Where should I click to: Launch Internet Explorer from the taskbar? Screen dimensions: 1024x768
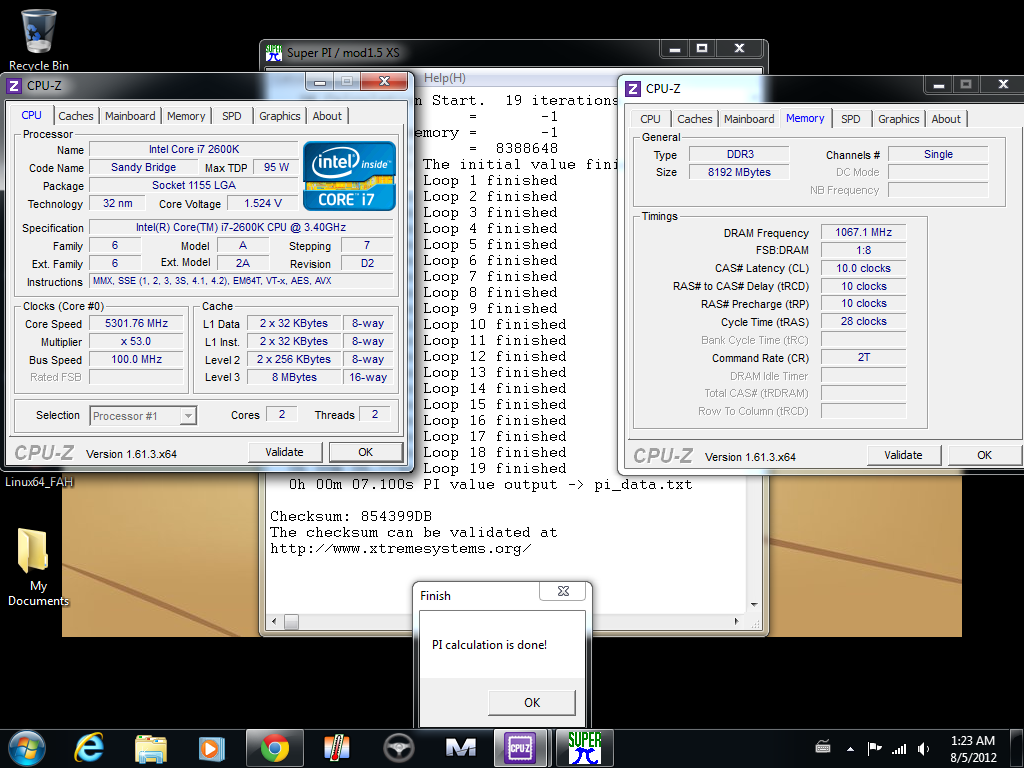click(89, 748)
